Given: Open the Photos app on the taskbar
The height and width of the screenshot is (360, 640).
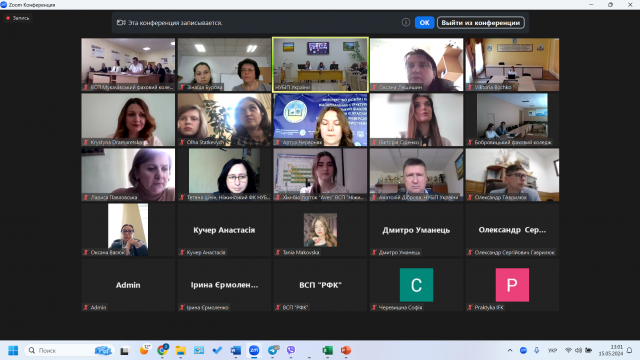Looking at the screenshot, I should (199, 350).
